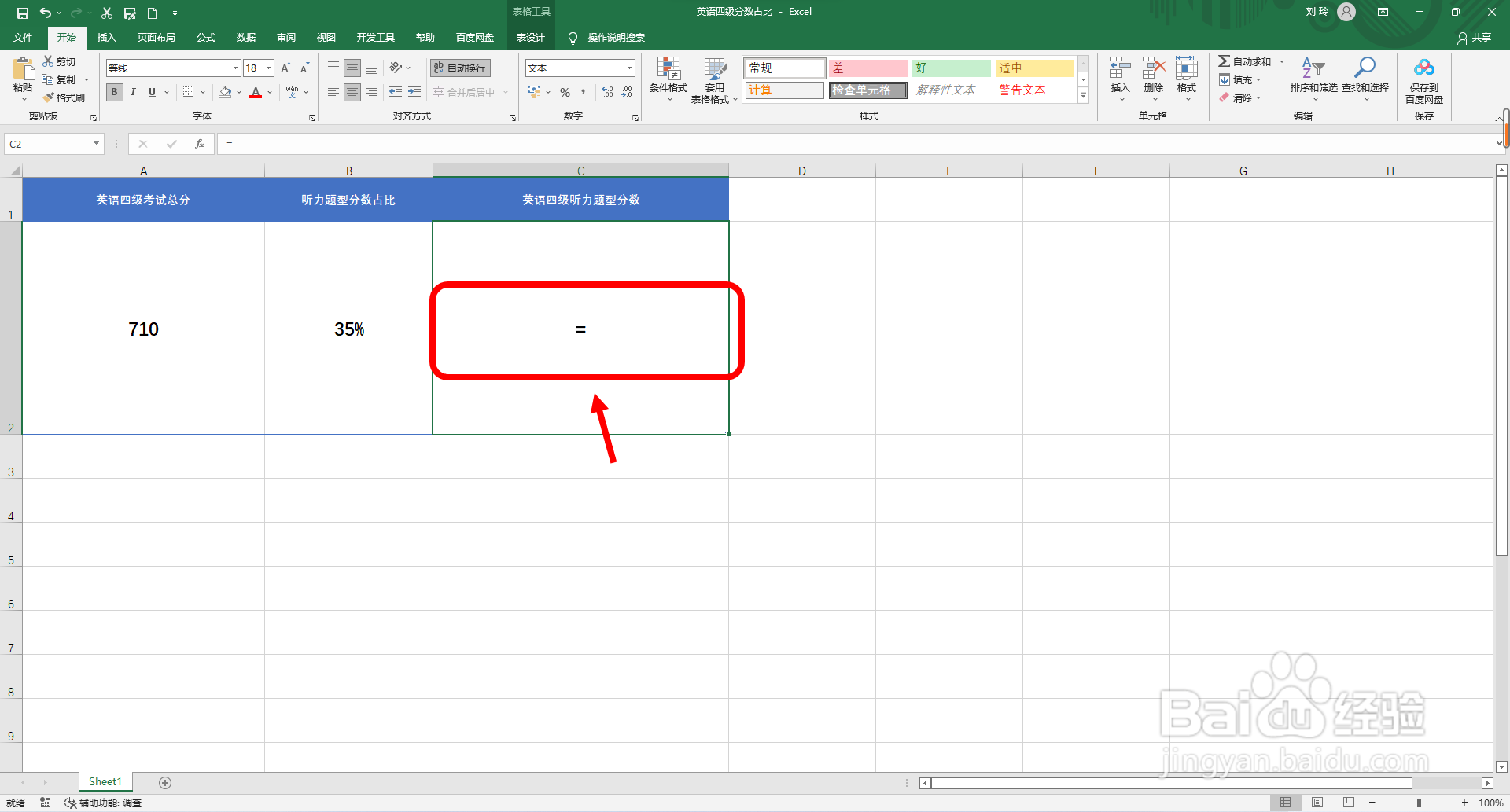This screenshot has width=1510, height=812.
Task: Click the Increase Decimal icon
Action: 607,92
